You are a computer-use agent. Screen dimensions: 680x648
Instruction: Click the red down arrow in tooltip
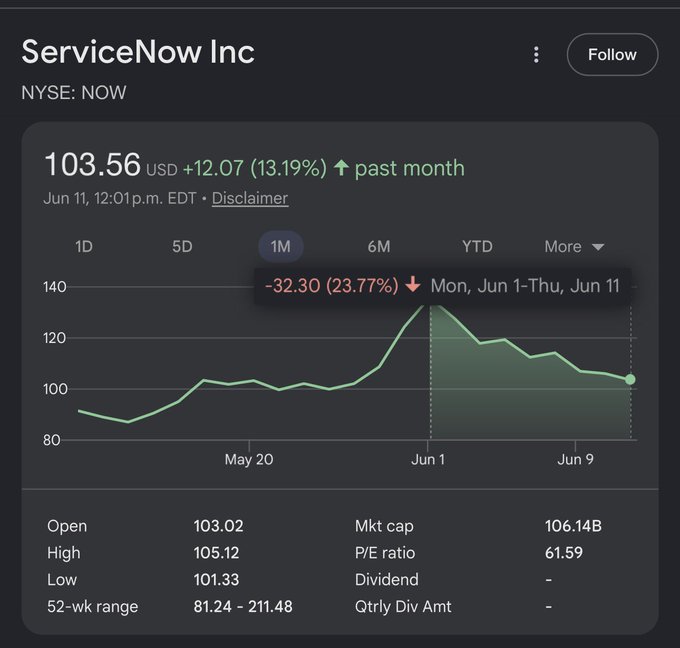click(413, 285)
